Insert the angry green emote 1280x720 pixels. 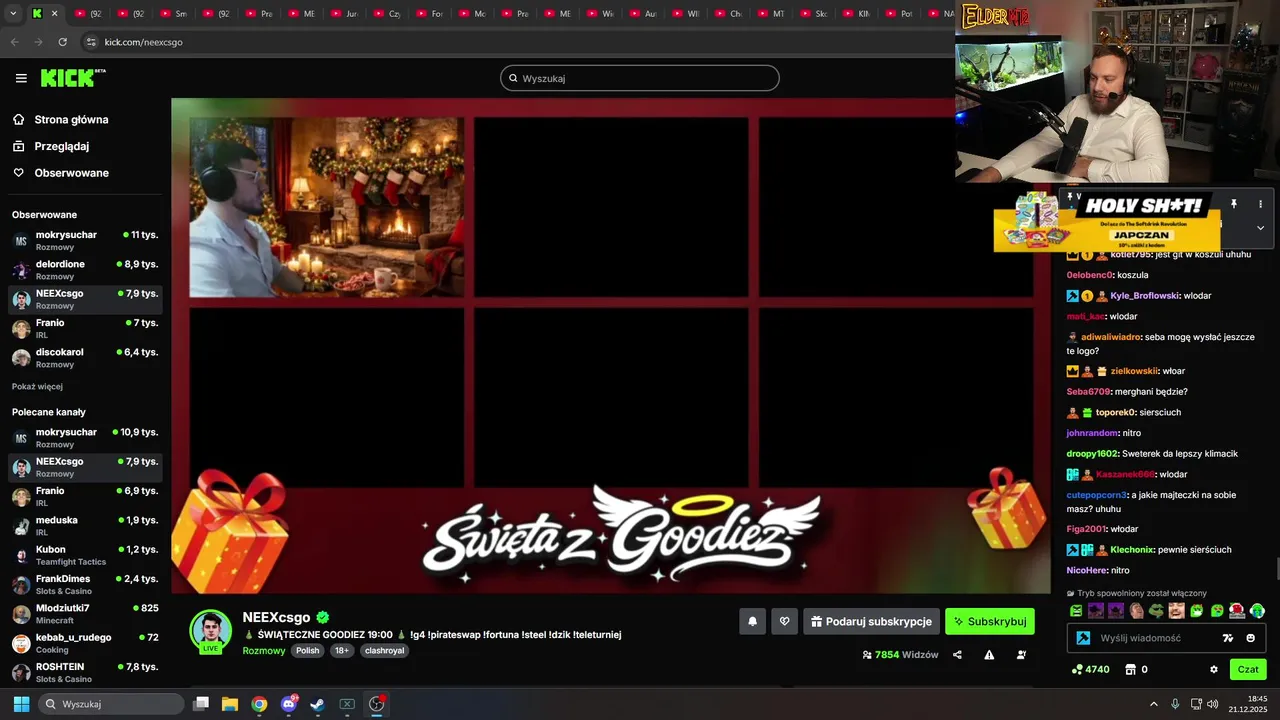(1076, 611)
